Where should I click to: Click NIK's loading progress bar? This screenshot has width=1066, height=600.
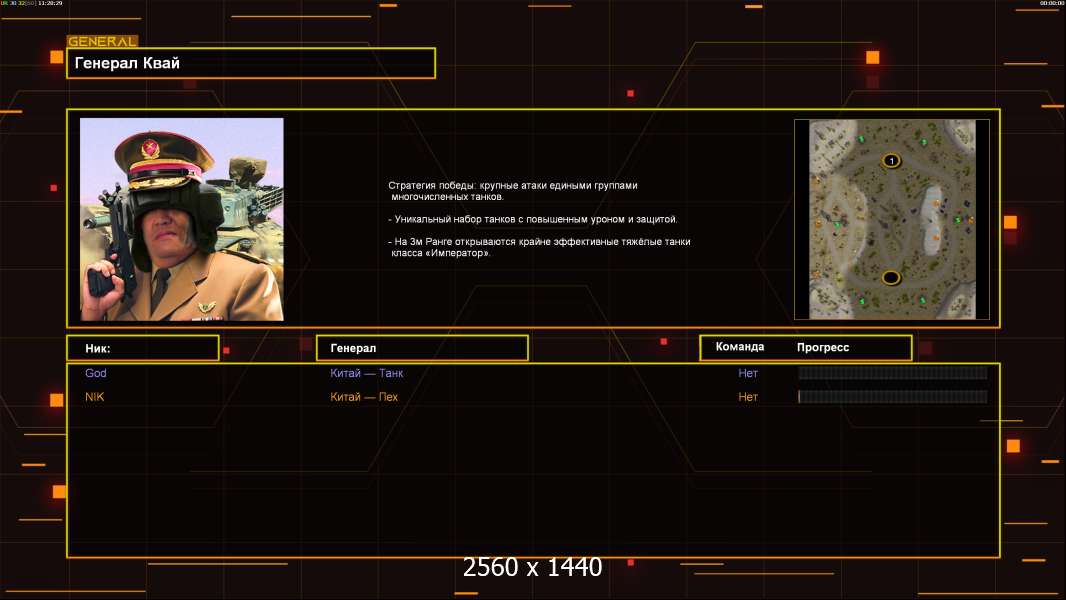point(892,397)
